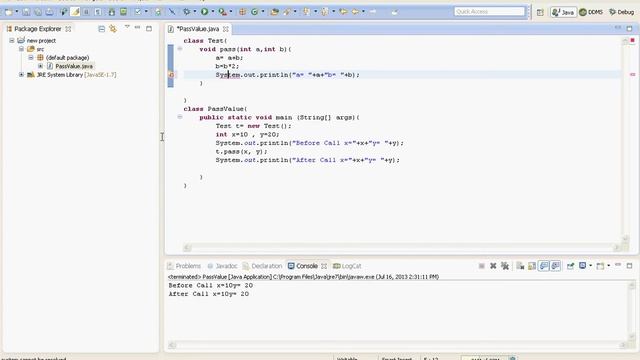Switch to the Javadoc tab

pos(222,266)
